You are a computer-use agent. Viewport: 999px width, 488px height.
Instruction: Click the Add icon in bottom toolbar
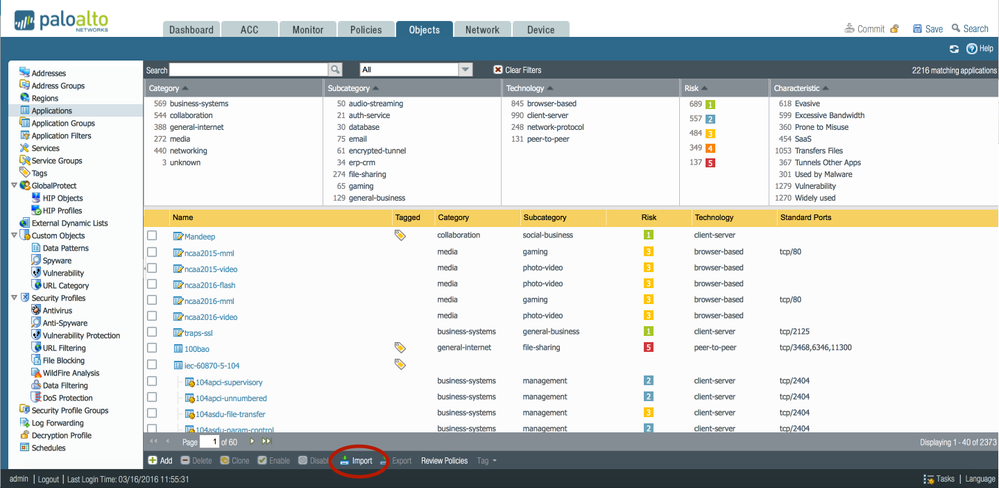pyautogui.click(x=153, y=461)
